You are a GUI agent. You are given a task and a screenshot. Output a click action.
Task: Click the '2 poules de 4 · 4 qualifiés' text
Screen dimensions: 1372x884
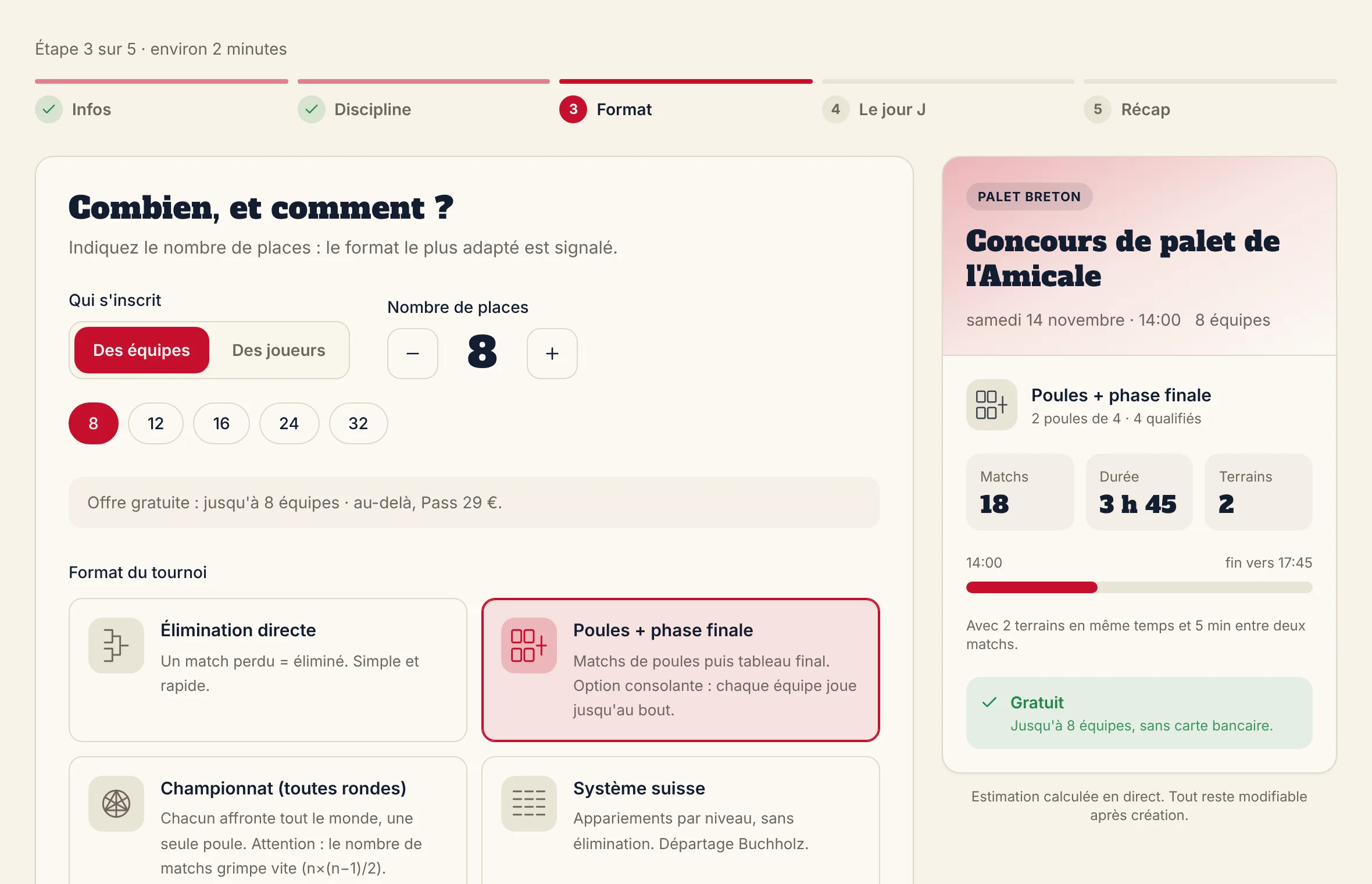[x=1116, y=419]
